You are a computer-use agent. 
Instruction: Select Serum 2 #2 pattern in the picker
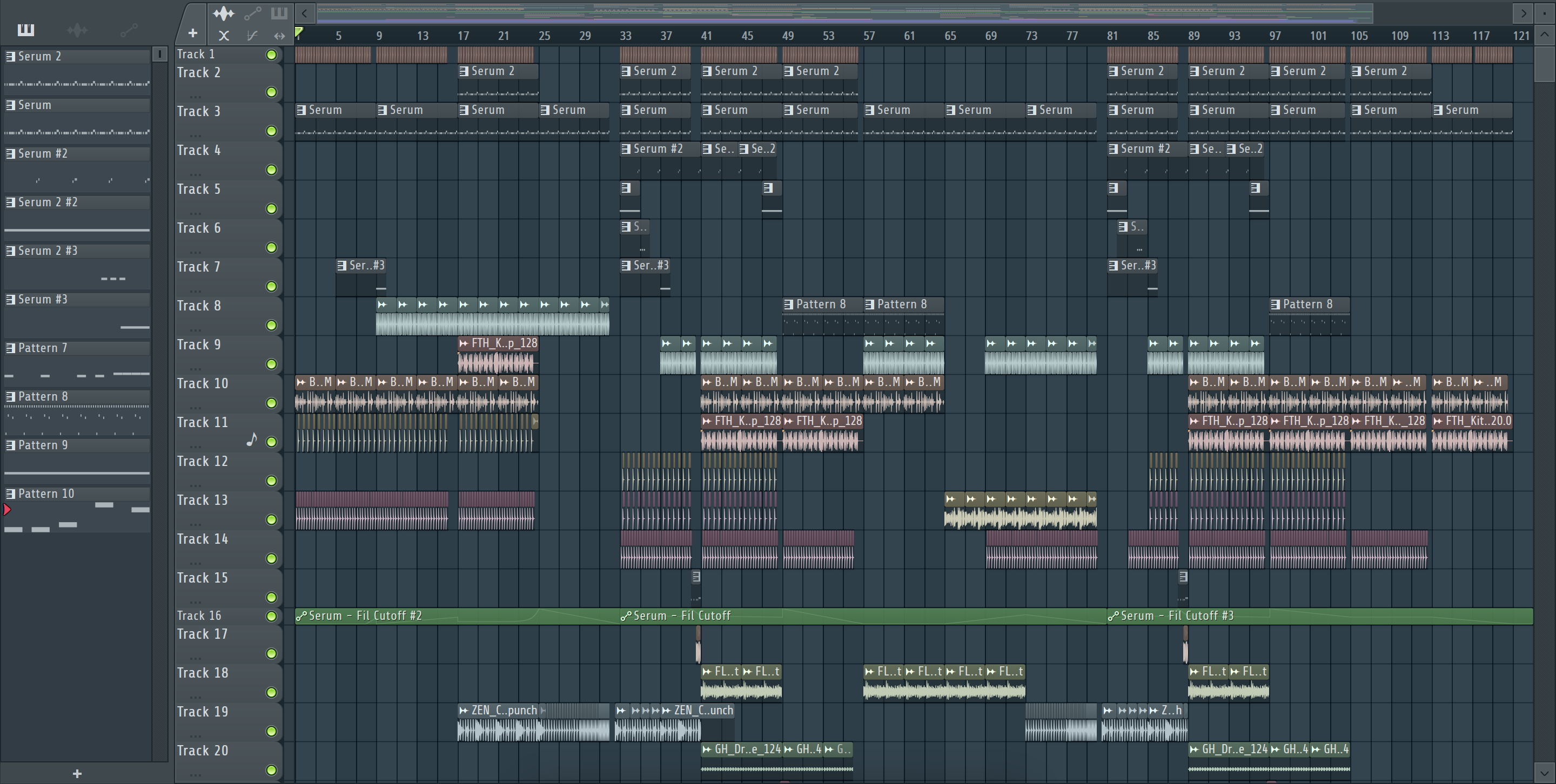coord(77,202)
